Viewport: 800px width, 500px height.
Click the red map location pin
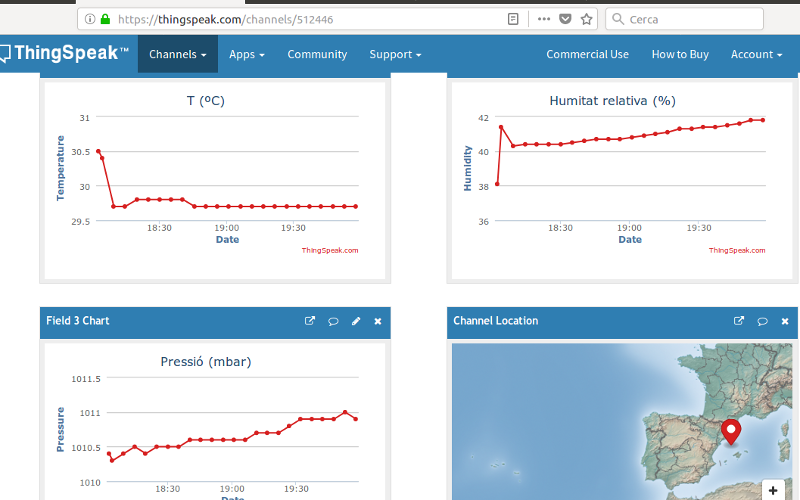731,431
